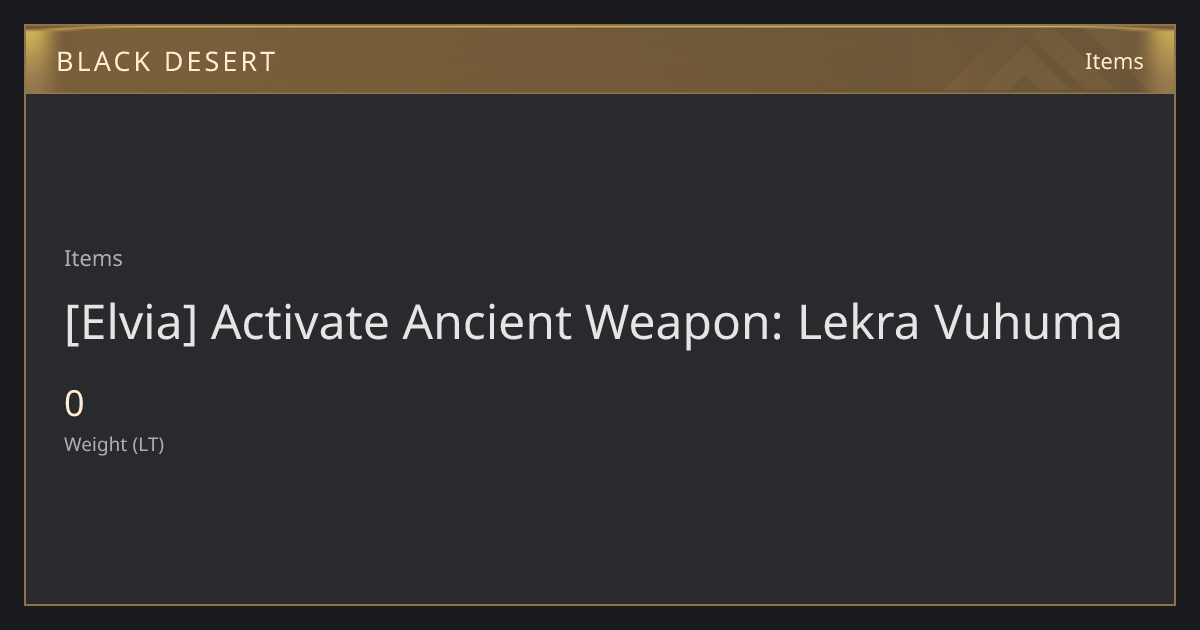Image resolution: width=1200 pixels, height=630 pixels.
Task: Click the weight value 0
Action: point(74,404)
